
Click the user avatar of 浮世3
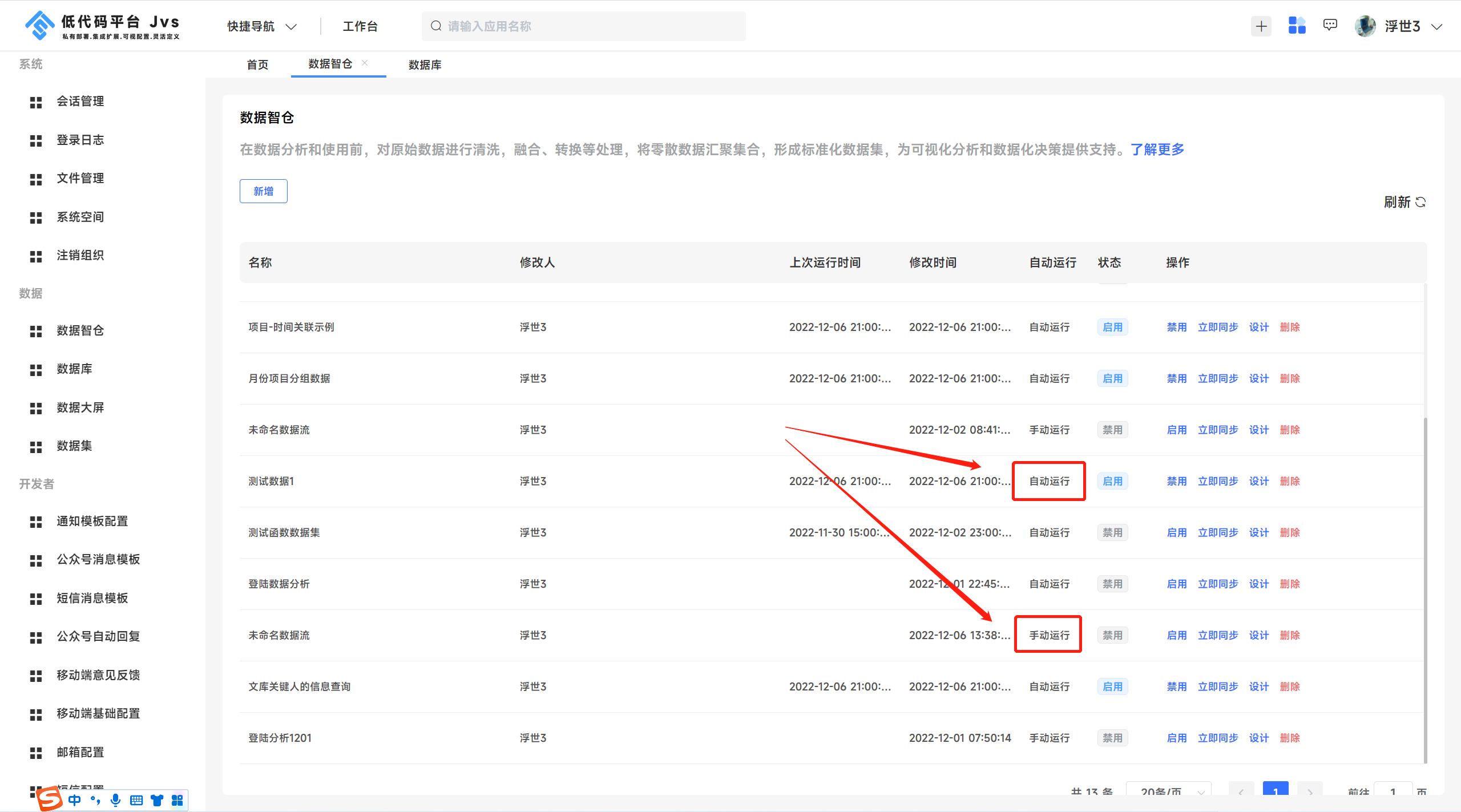pos(1365,26)
